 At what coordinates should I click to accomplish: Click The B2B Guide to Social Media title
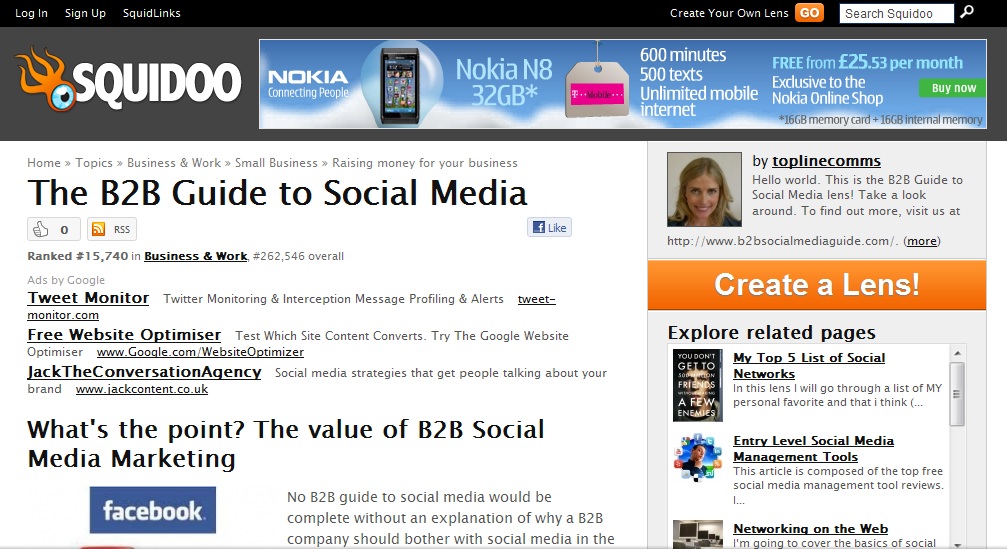tap(277, 193)
